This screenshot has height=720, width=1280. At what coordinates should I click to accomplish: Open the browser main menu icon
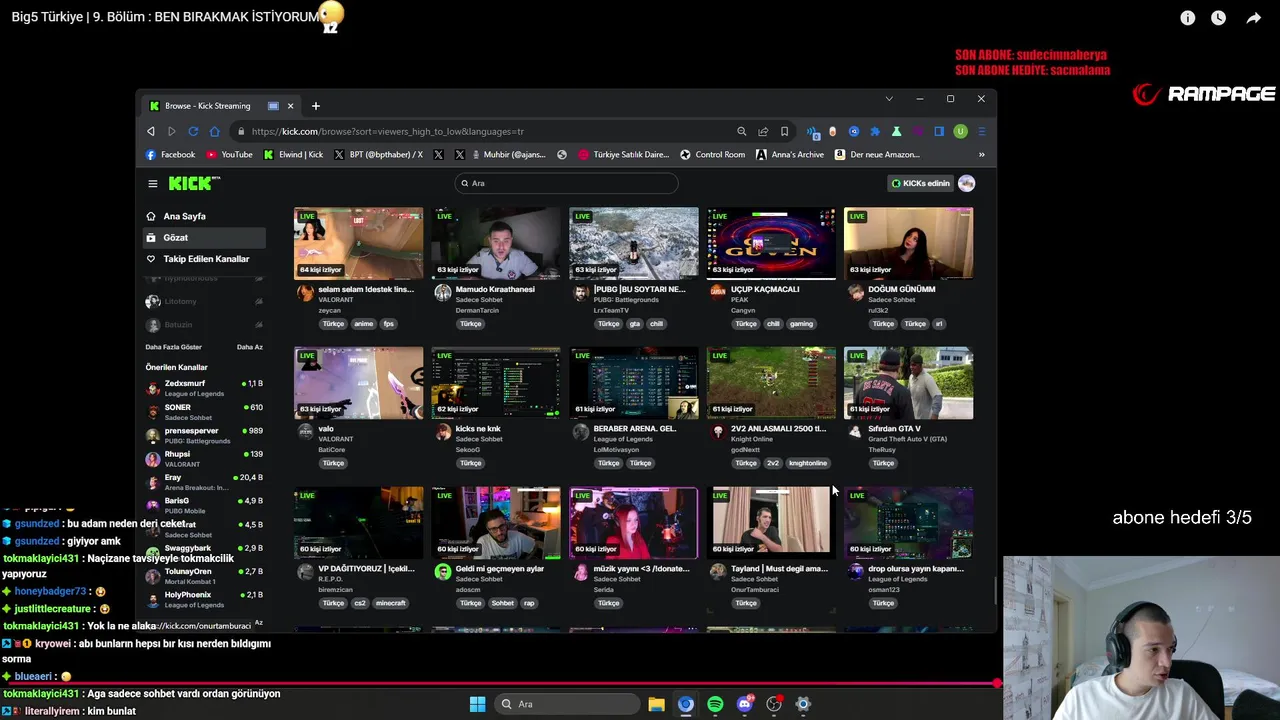click(x=981, y=131)
